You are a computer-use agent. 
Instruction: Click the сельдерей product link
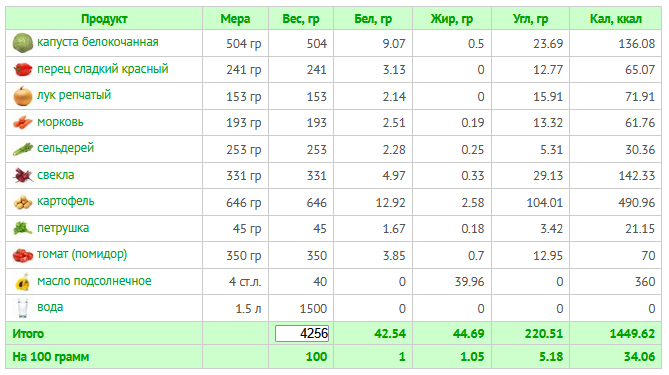coord(65,148)
